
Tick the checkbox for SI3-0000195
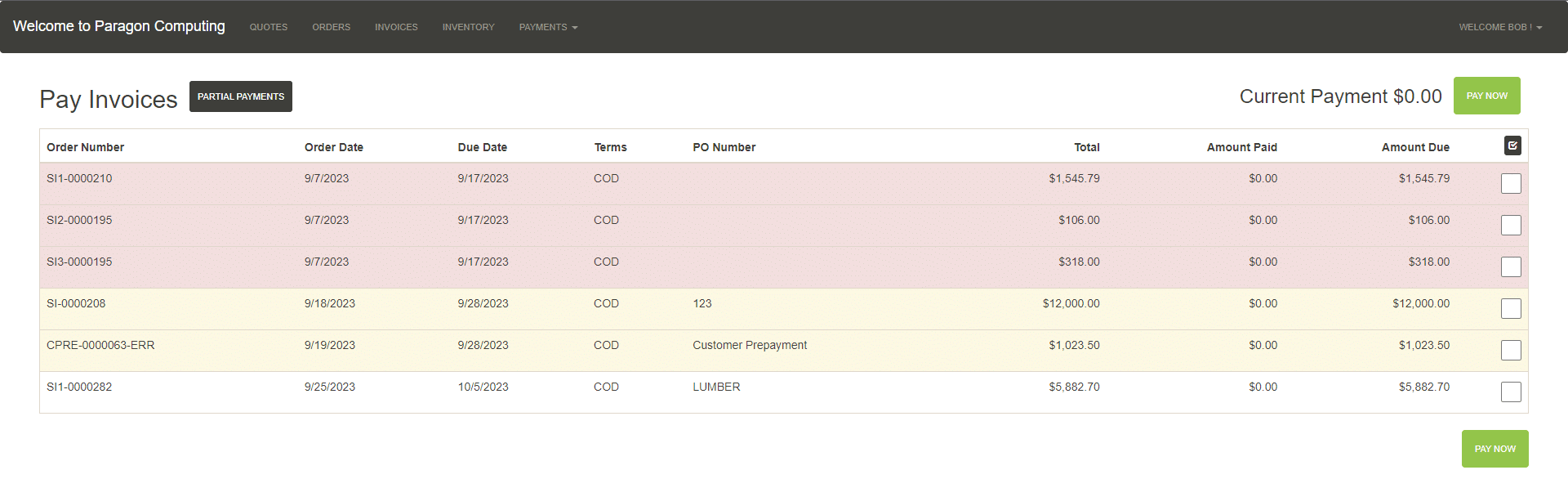click(x=1511, y=267)
